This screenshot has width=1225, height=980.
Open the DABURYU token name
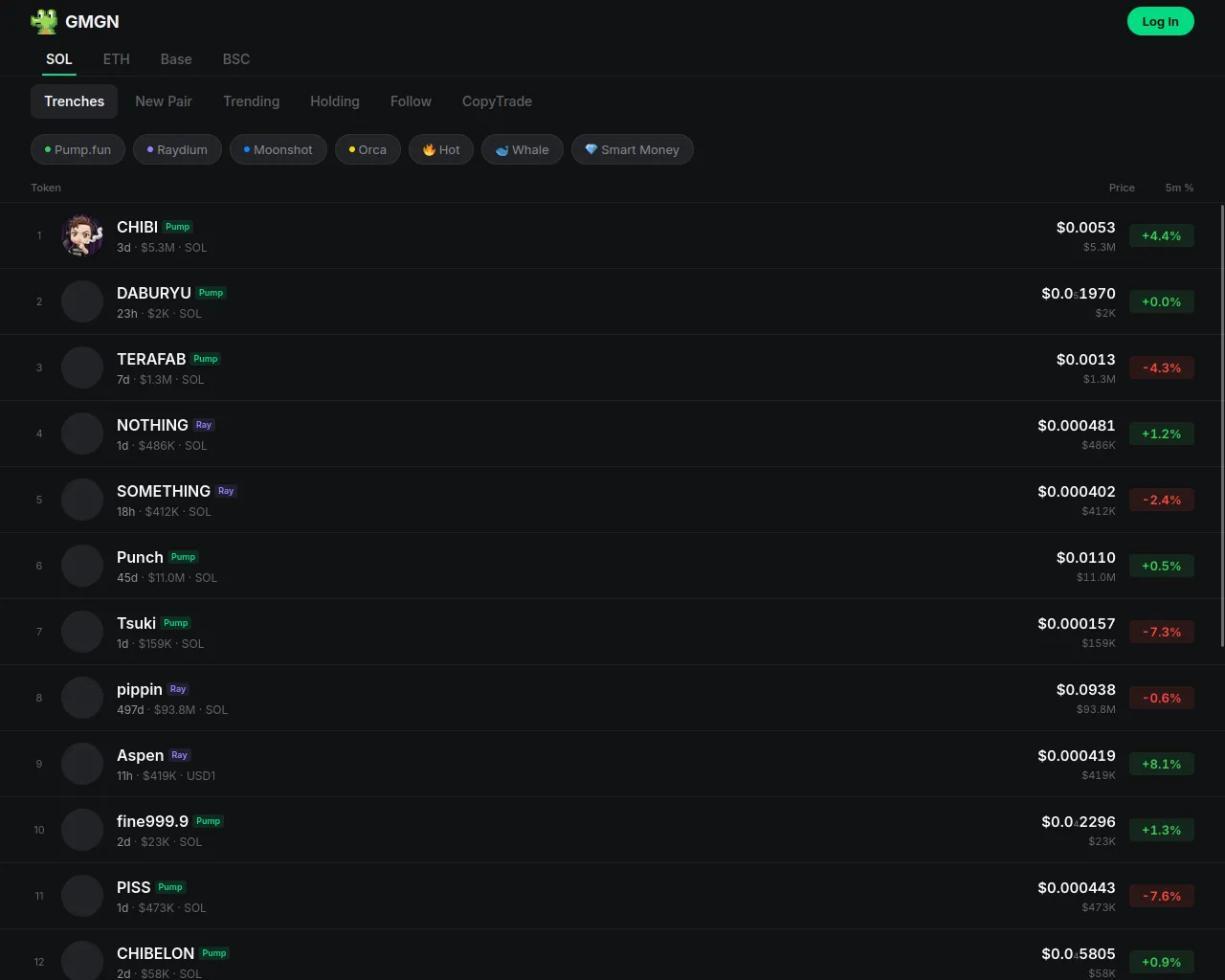pyautogui.click(x=154, y=293)
